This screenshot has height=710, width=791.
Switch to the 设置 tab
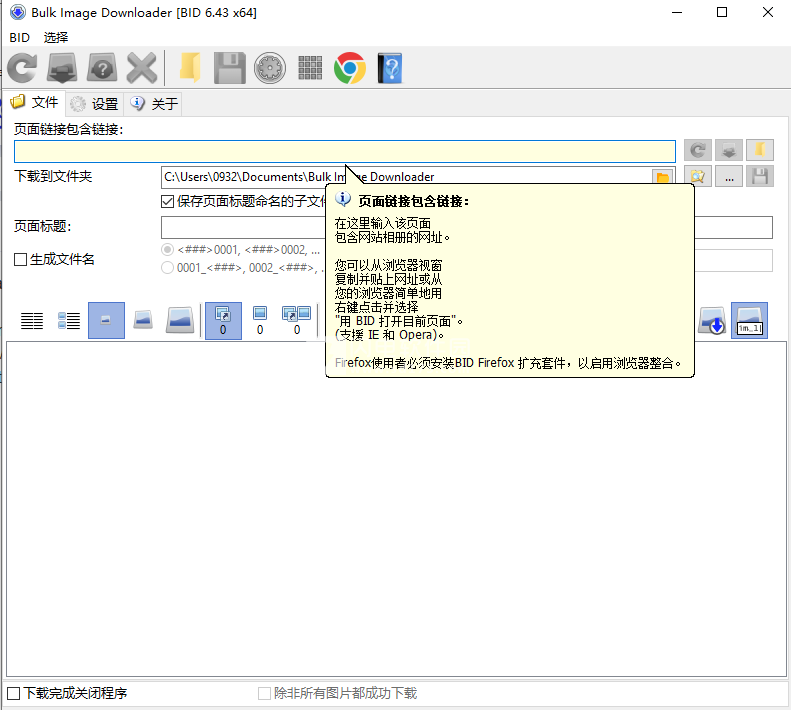click(x=94, y=104)
